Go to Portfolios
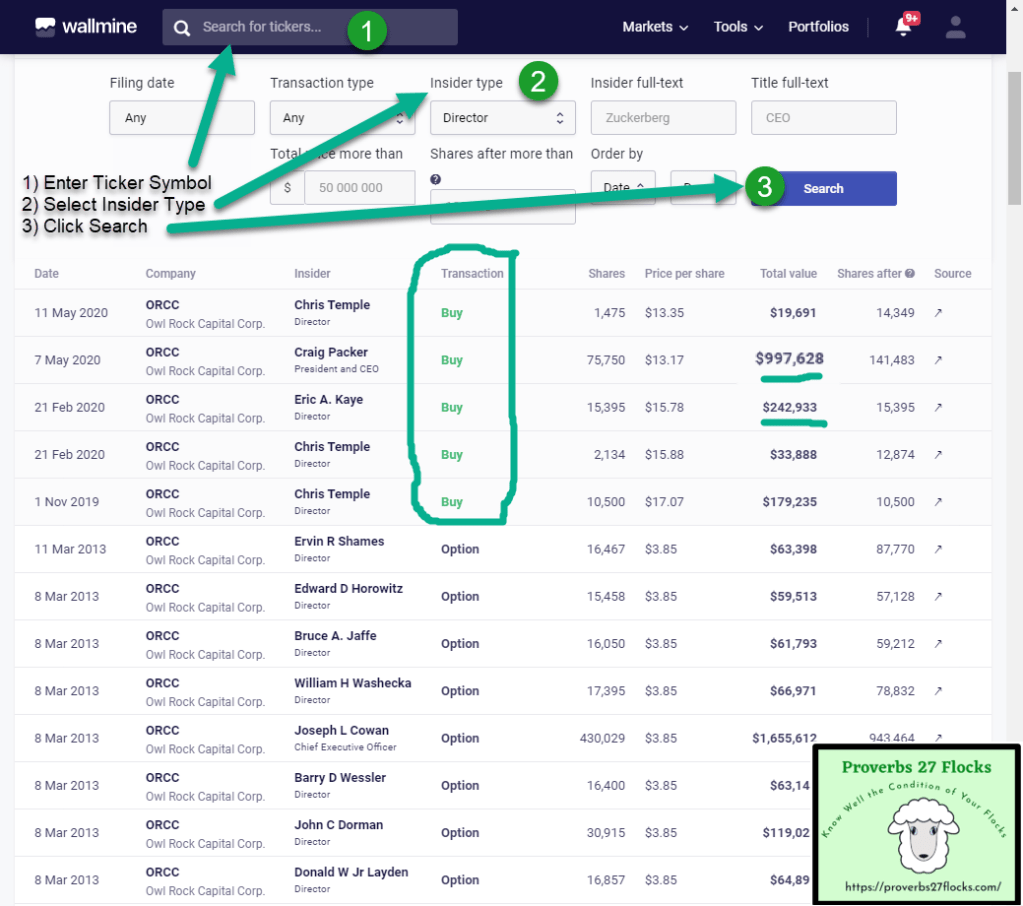1023x906 pixels. click(818, 27)
